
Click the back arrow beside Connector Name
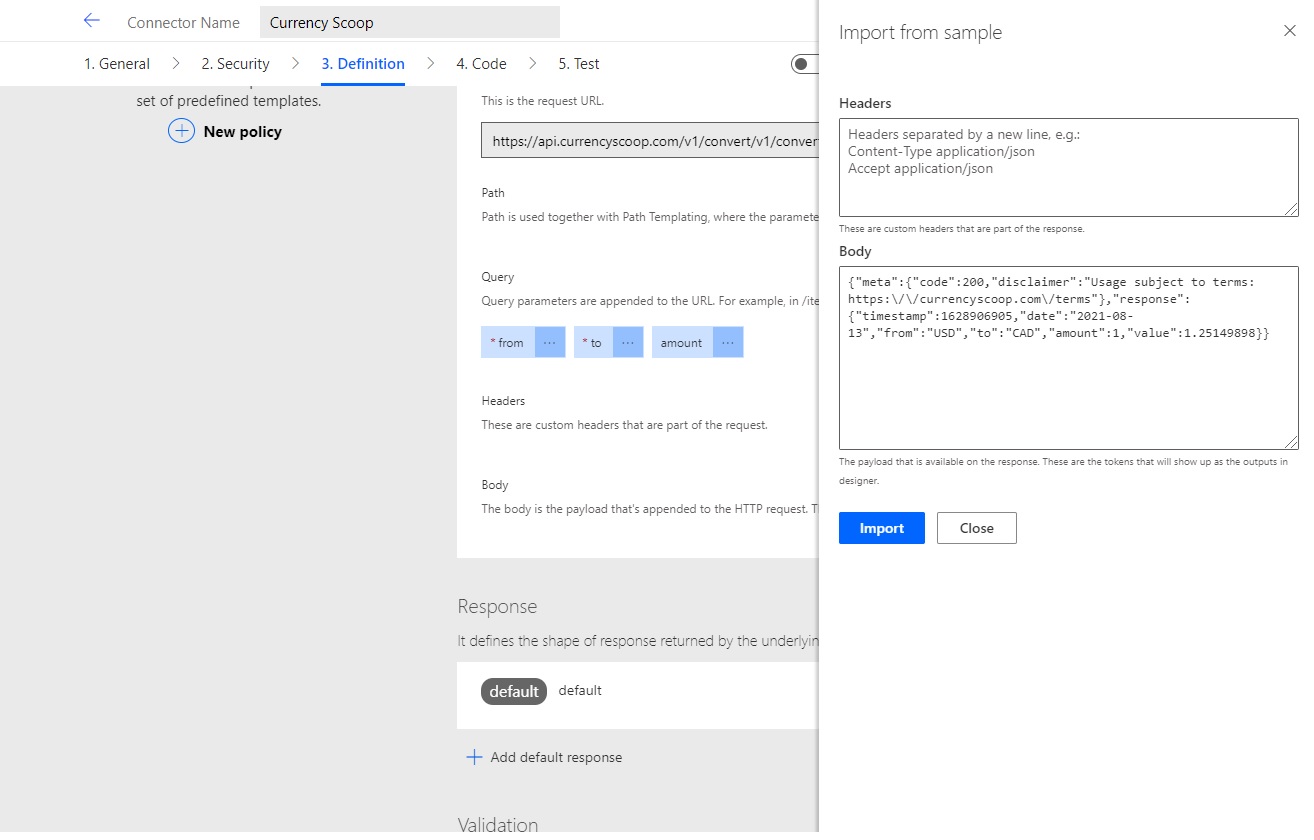point(90,20)
